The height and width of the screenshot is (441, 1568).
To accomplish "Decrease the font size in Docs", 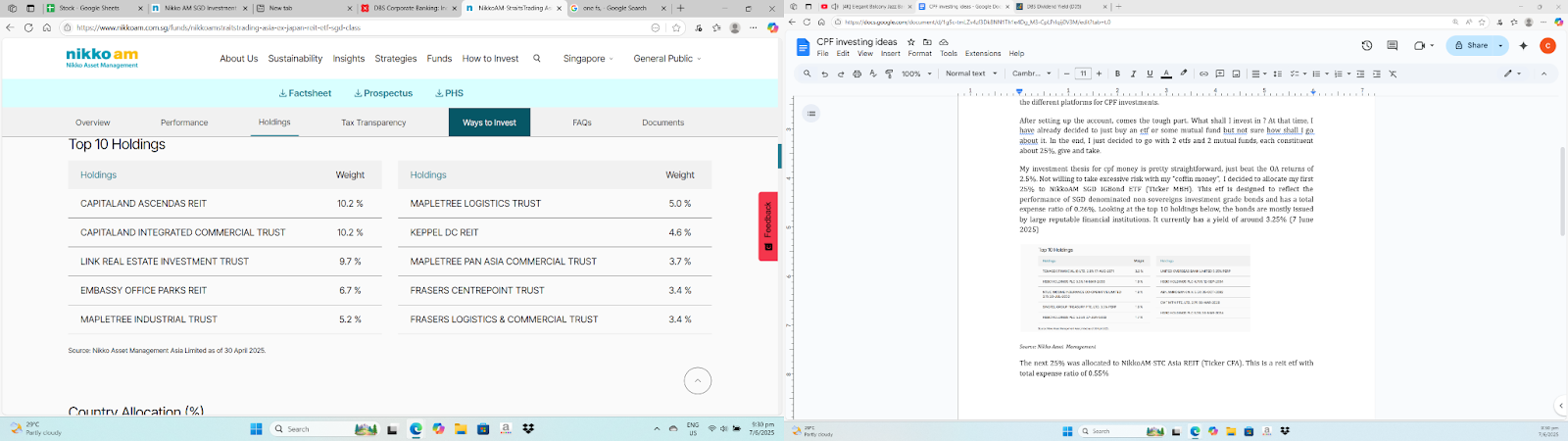I will coord(1066,73).
